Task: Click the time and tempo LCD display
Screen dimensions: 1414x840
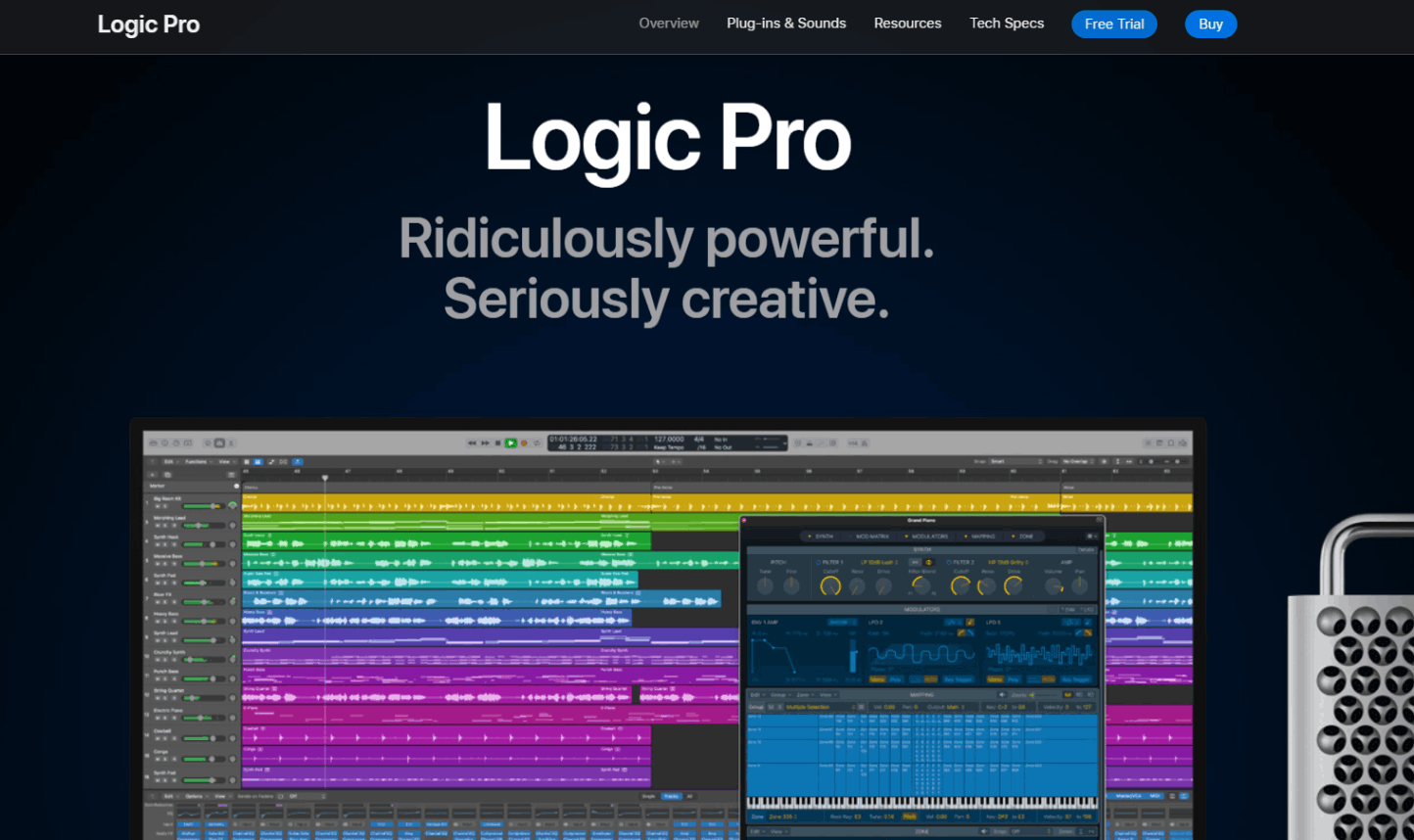Action: [x=667, y=443]
